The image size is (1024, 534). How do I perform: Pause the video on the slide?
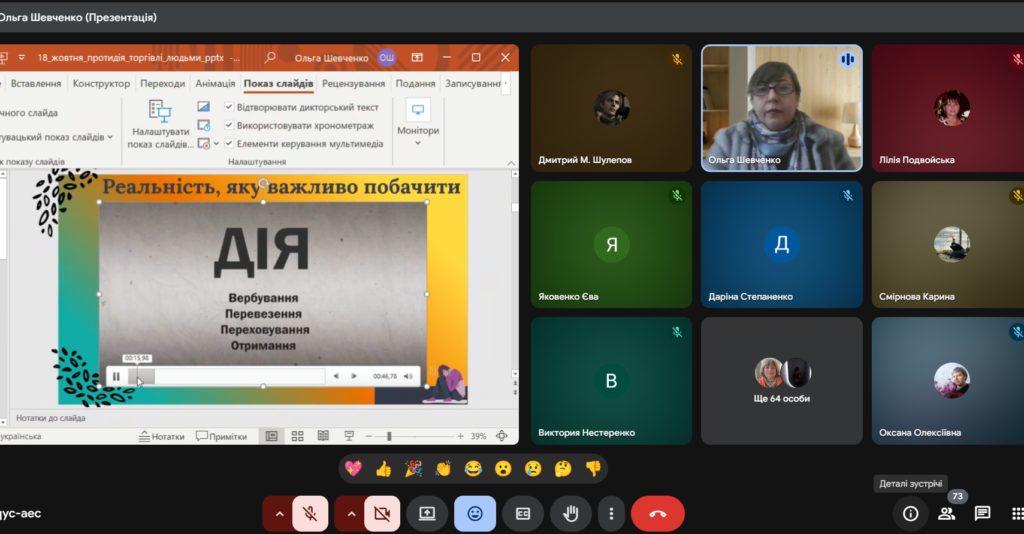(116, 376)
